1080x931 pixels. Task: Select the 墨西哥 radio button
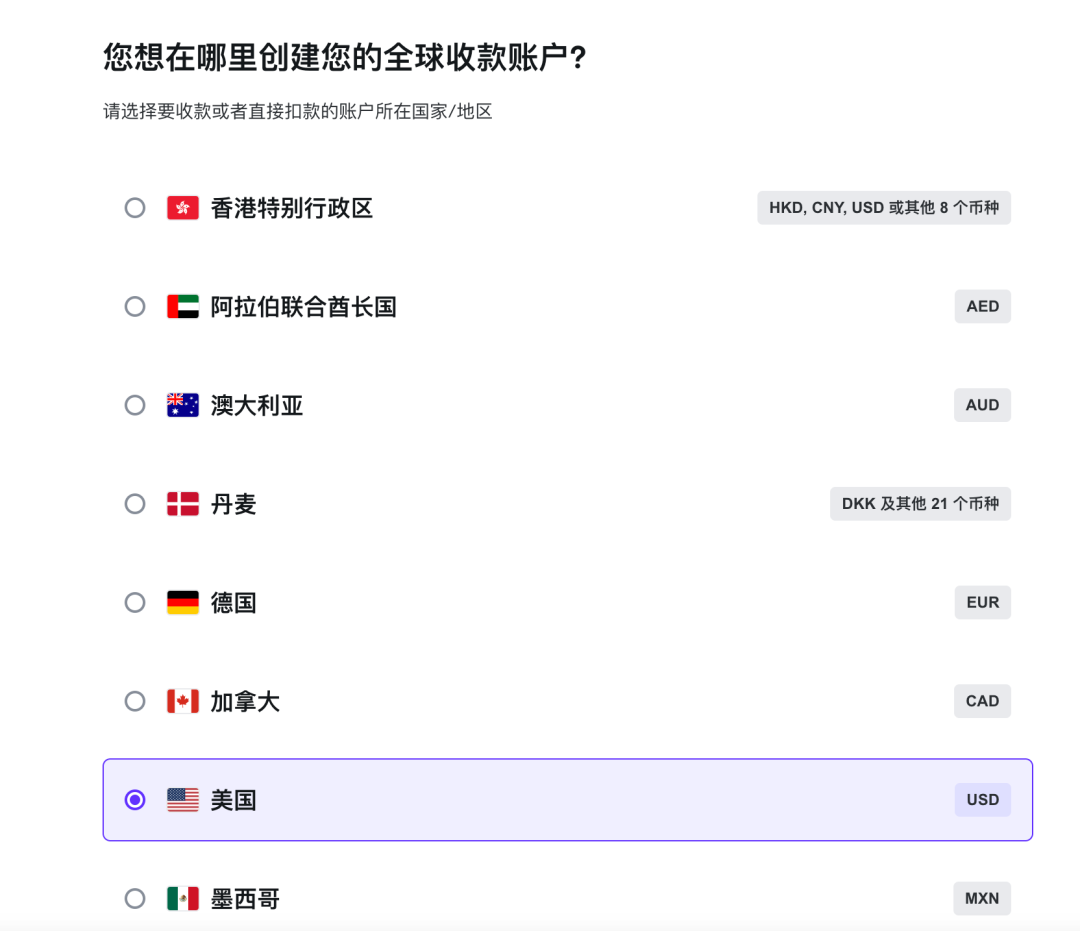pos(135,898)
